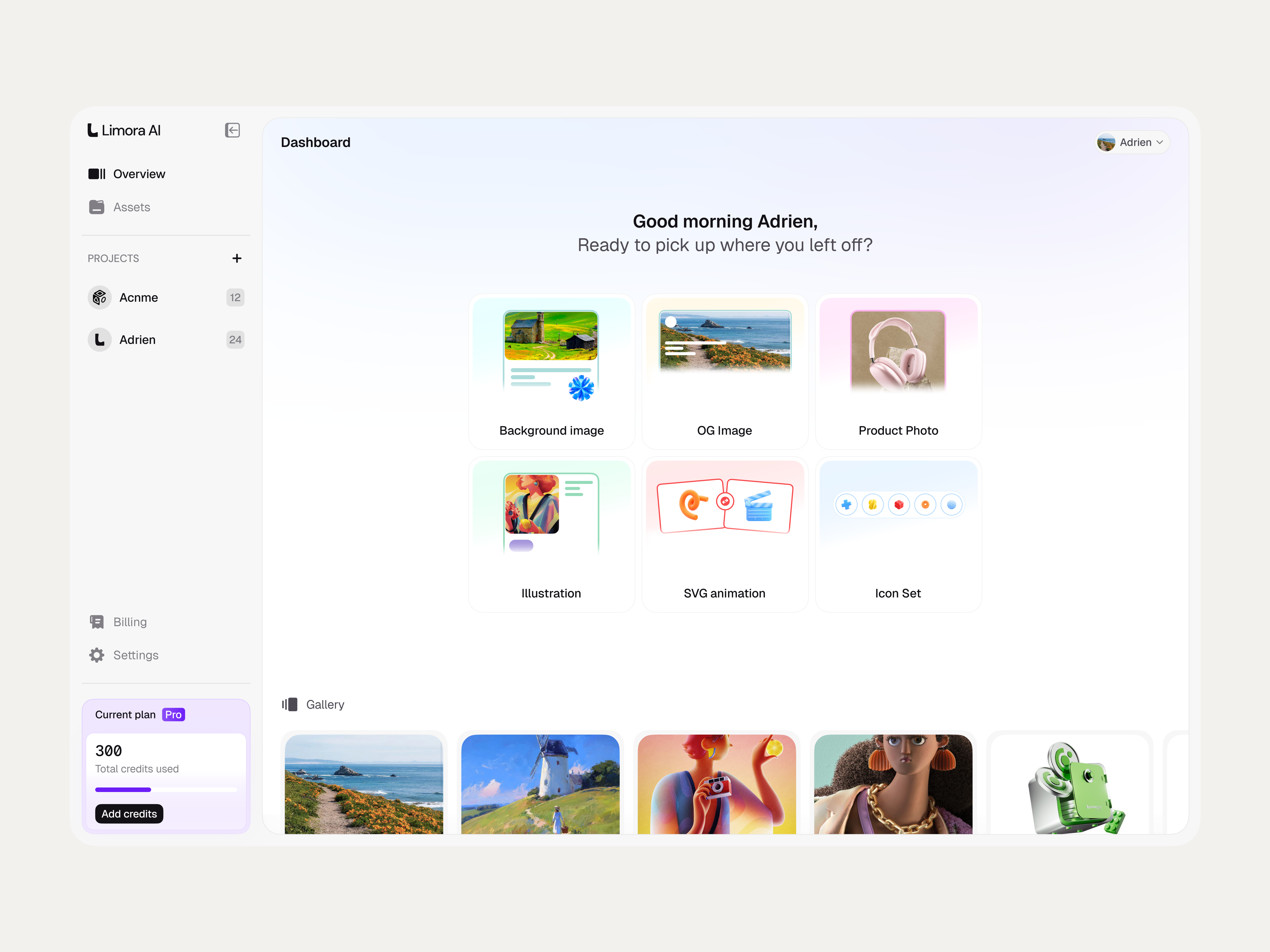Click the PROJECTS section label

(113, 258)
